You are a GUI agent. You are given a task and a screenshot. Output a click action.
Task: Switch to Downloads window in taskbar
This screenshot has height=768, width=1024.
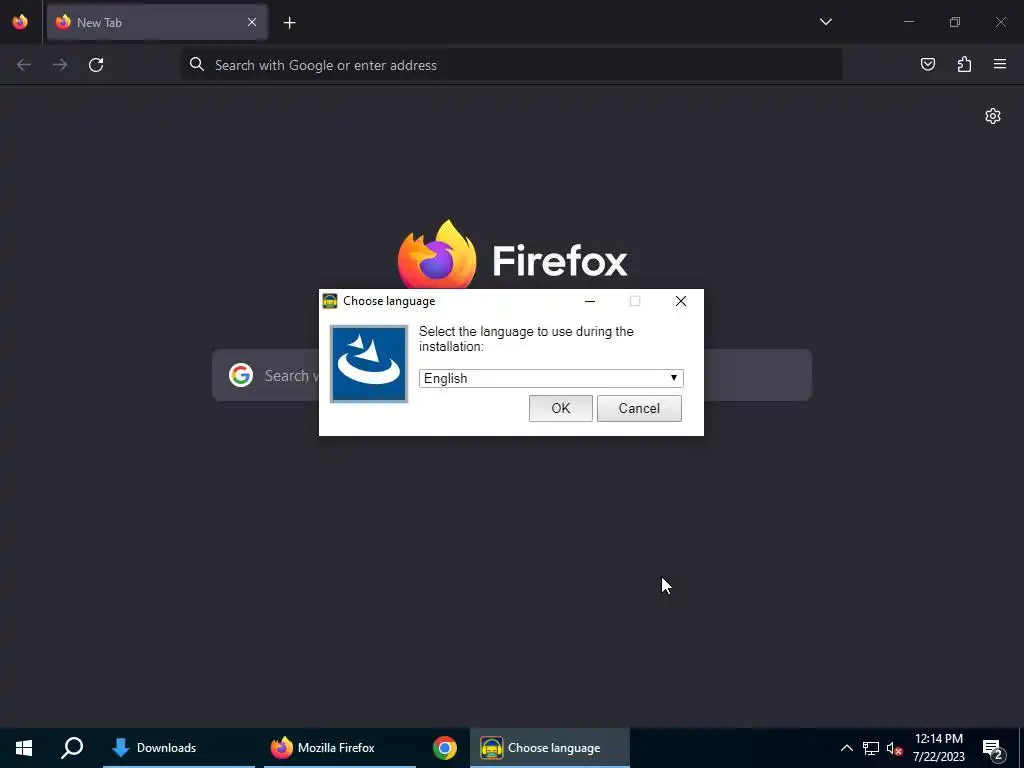click(x=179, y=748)
